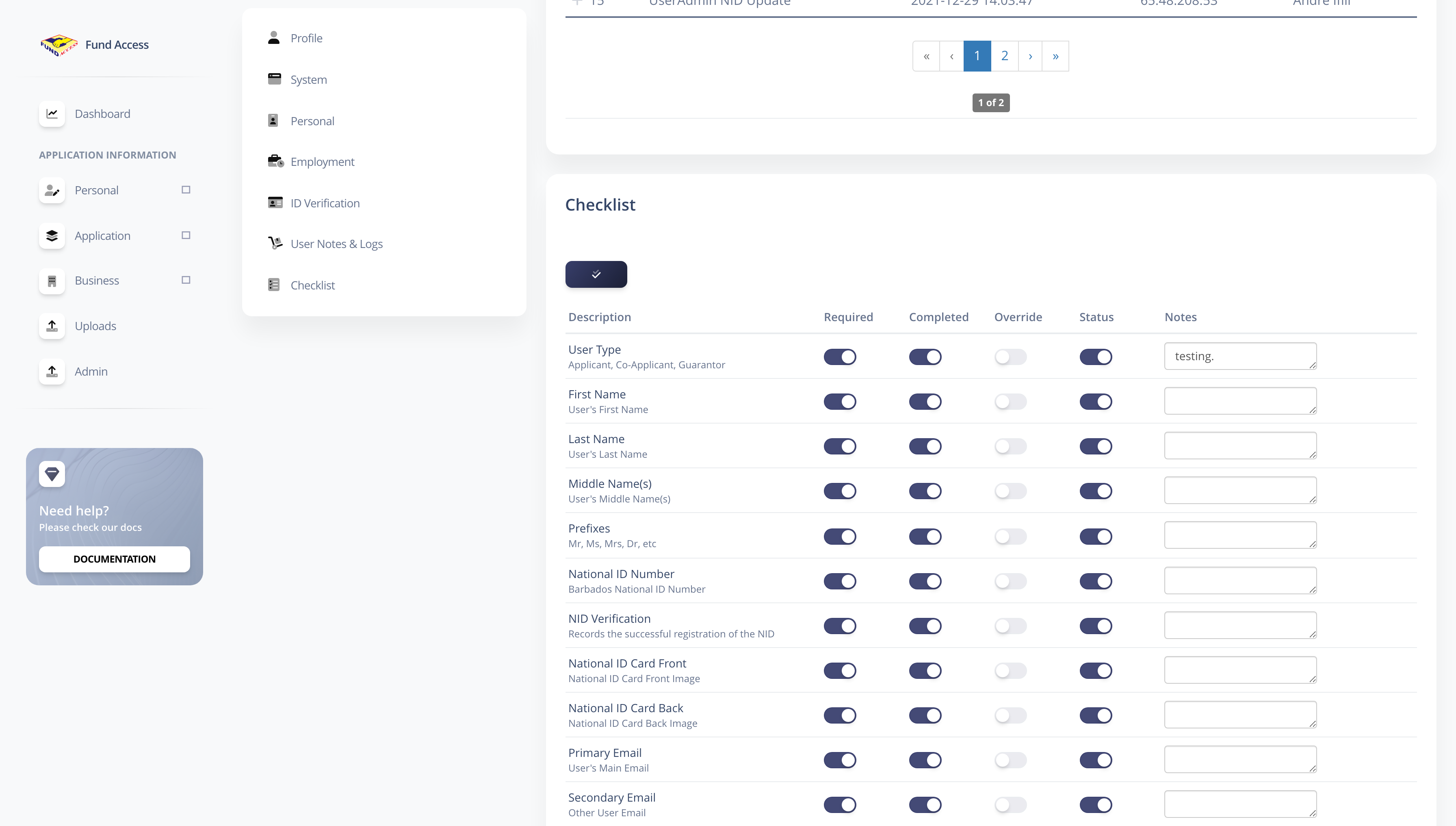
Task: Enable Override switch for NID Verification
Action: [1010, 626]
